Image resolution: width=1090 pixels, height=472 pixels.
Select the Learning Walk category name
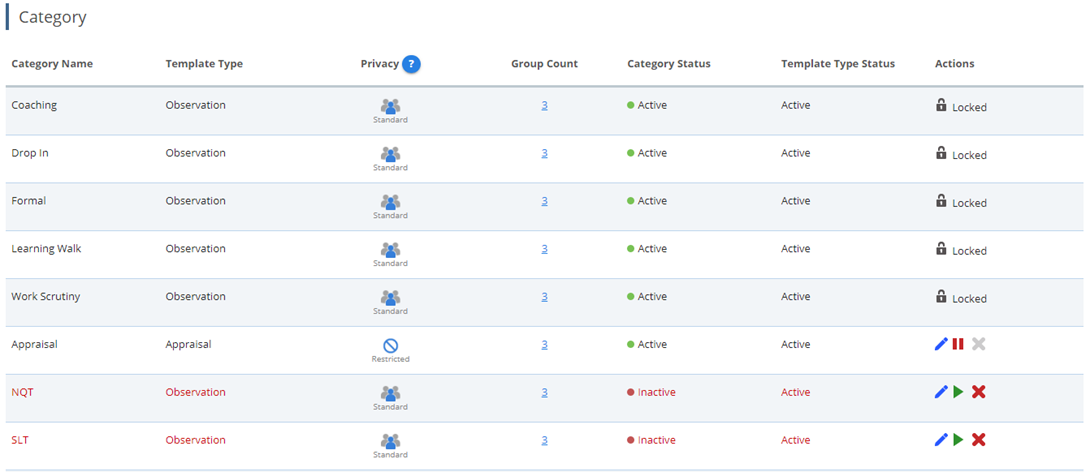pos(46,249)
